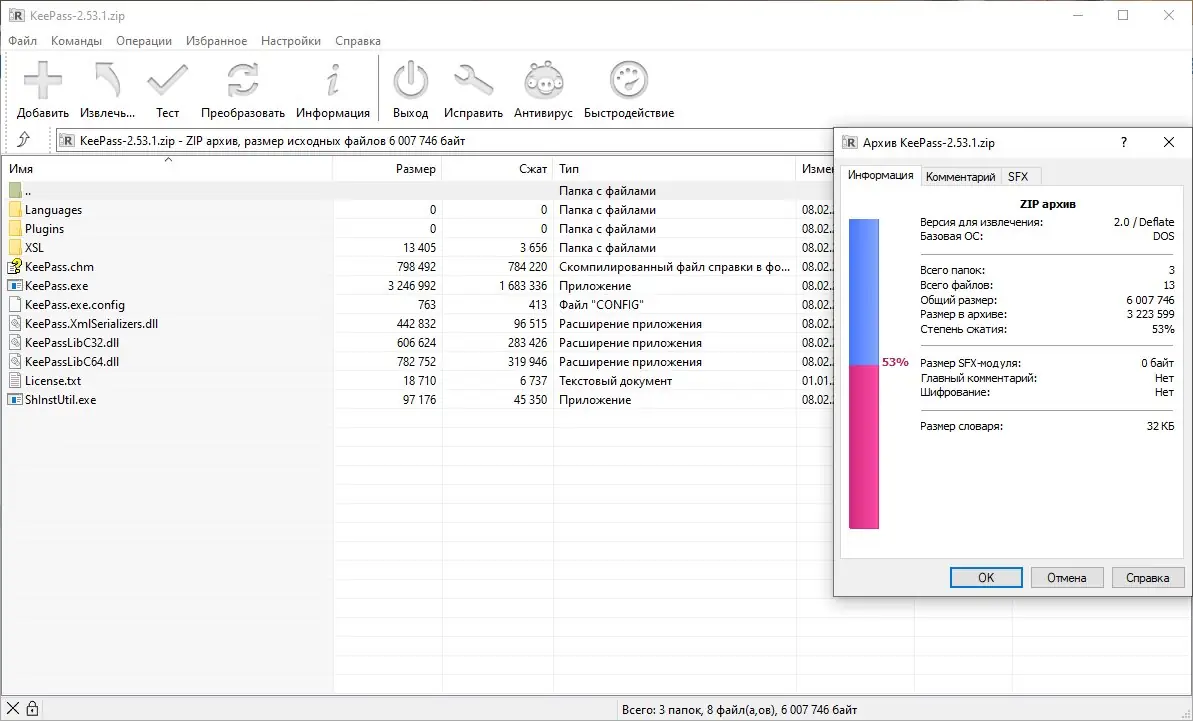Screen dimensions: 1193x721
Task: Click the Справка button in the dialog
Action: tap(1147, 577)
